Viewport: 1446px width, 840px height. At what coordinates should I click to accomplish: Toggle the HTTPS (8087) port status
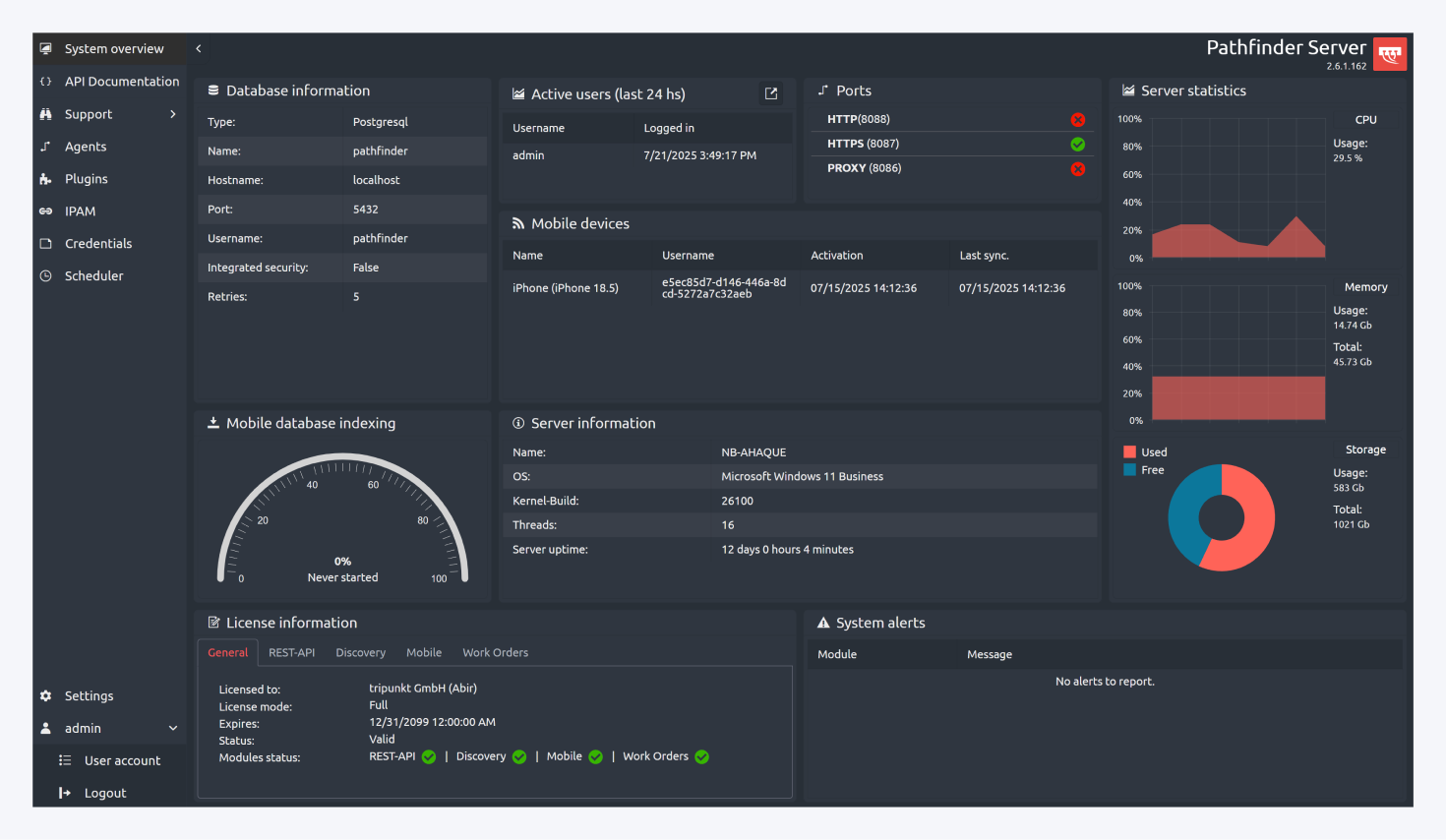click(x=1078, y=144)
